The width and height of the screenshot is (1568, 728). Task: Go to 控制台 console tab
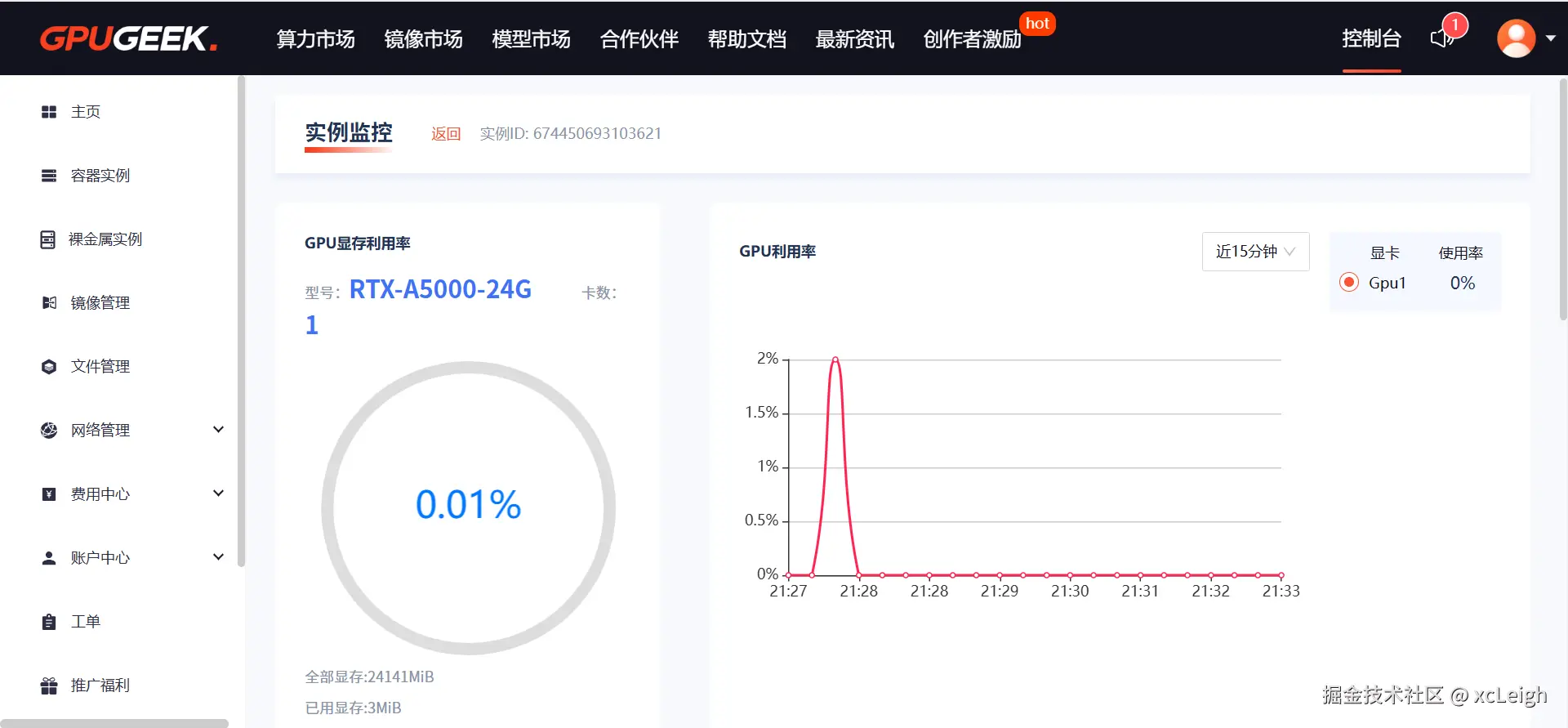(1371, 38)
